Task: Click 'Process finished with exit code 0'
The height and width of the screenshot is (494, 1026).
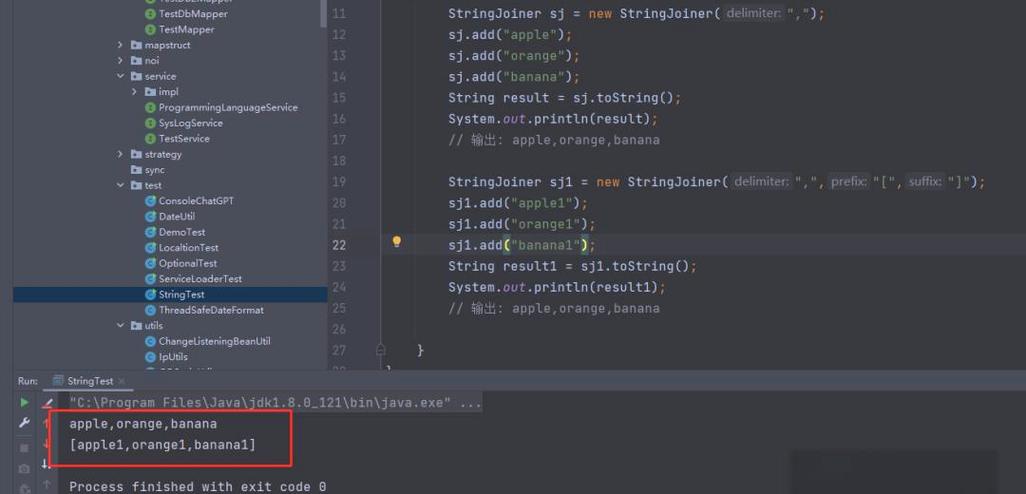Action: click(x=198, y=487)
